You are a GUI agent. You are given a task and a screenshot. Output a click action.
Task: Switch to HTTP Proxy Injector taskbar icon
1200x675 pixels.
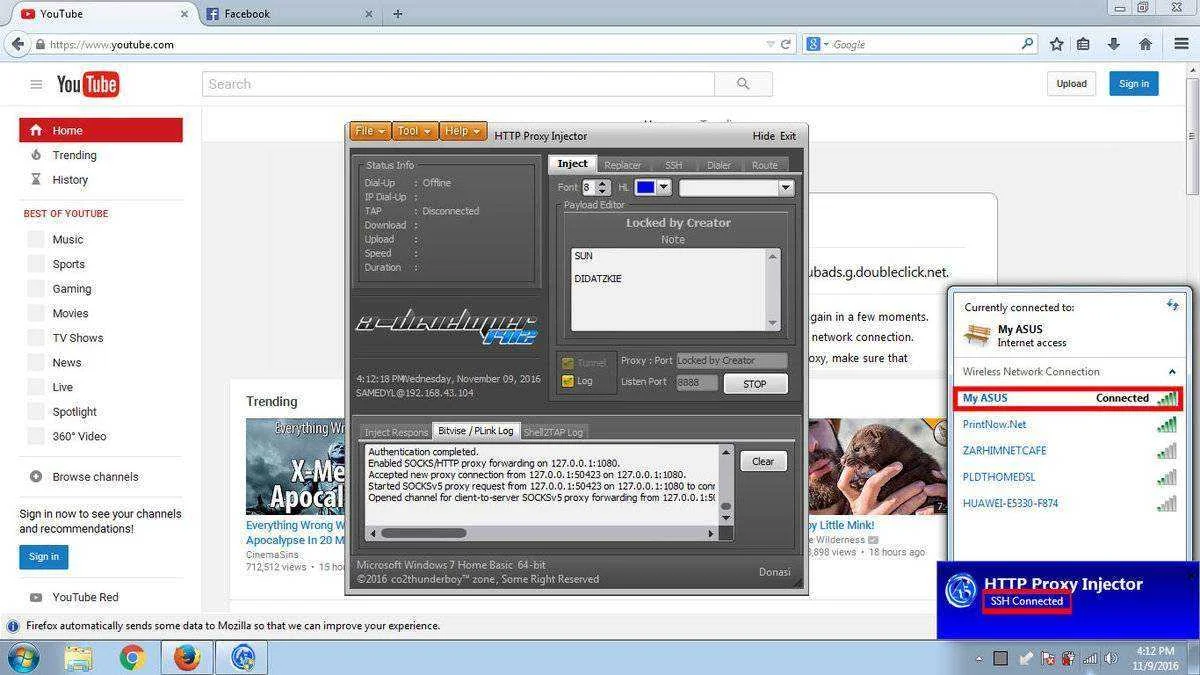tap(243, 657)
